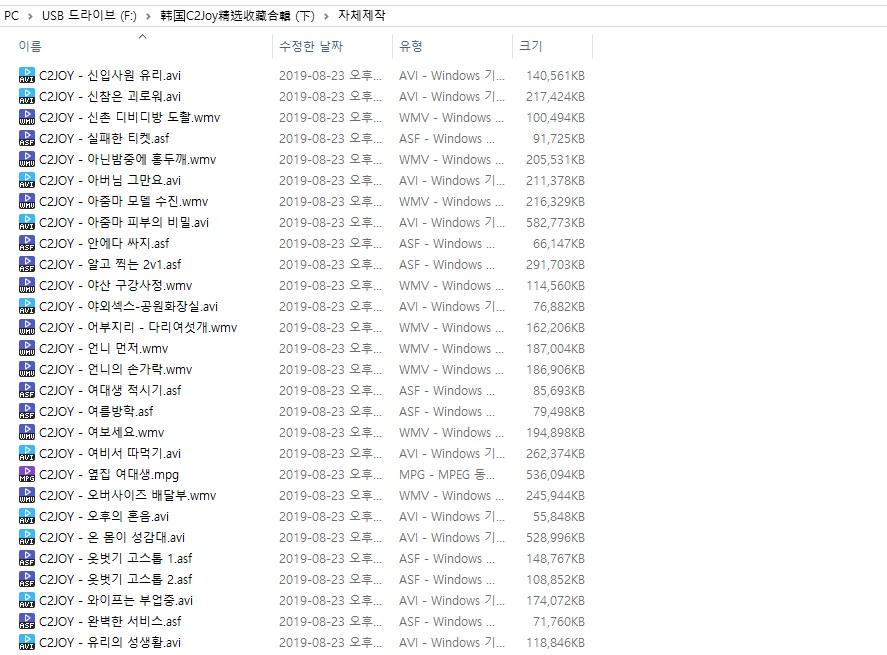Sort files by the 수정한 날짜 column header
The width and height of the screenshot is (887, 655).
(311, 46)
